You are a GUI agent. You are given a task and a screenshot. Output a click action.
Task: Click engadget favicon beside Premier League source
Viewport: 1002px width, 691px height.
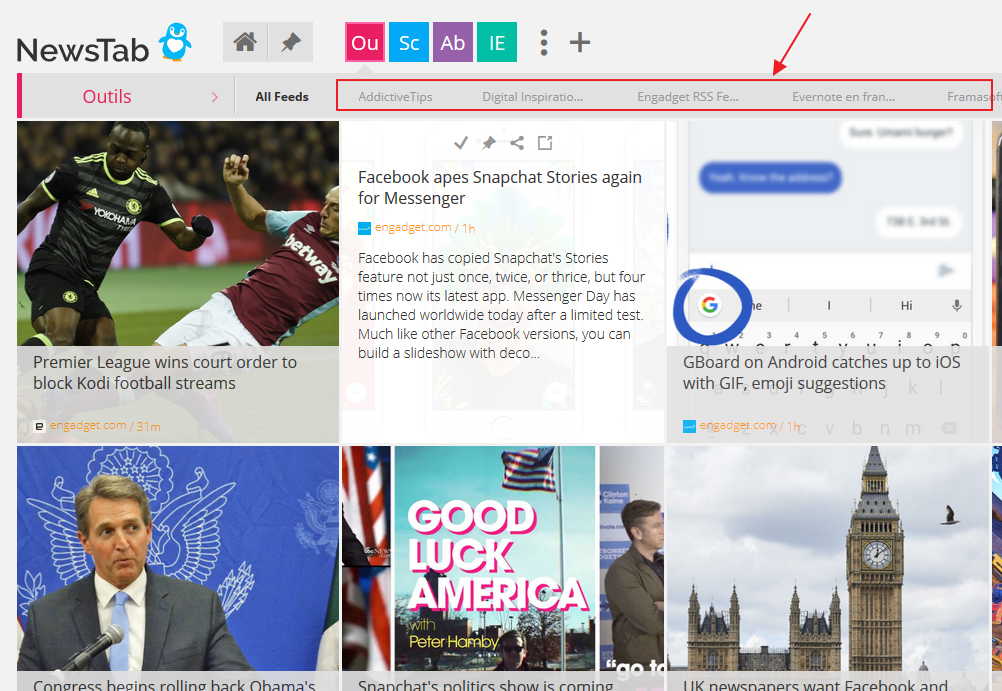pos(39,426)
